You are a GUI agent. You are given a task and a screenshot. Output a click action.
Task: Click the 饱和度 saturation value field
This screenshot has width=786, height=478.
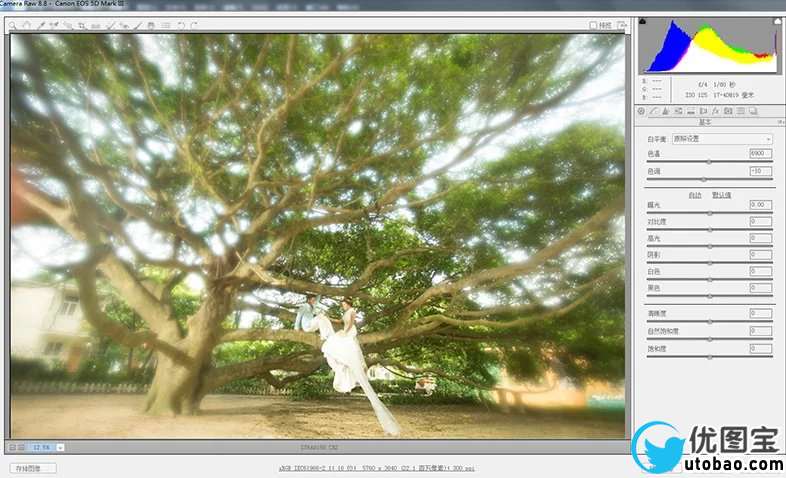(760, 349)
